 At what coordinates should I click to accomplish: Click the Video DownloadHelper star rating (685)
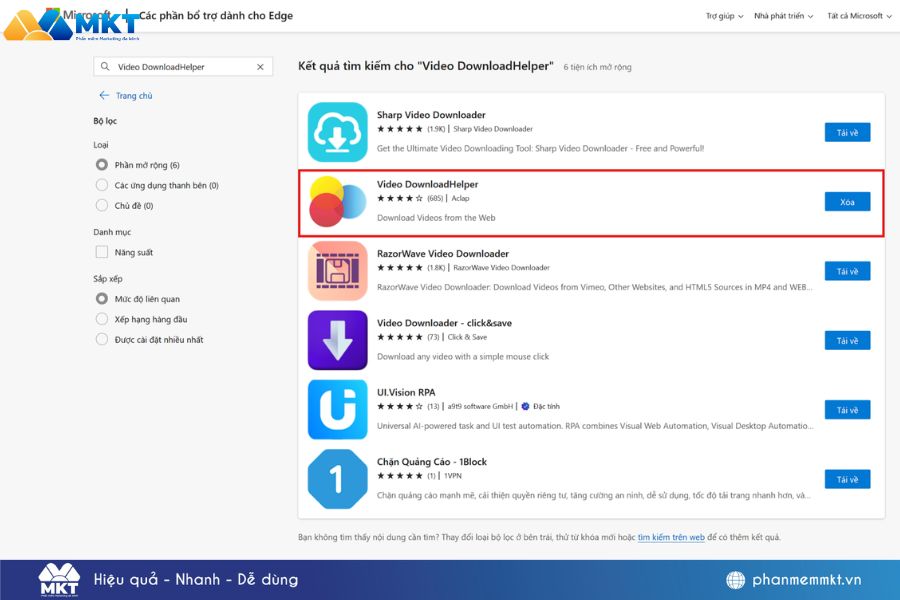coord(399,198)
